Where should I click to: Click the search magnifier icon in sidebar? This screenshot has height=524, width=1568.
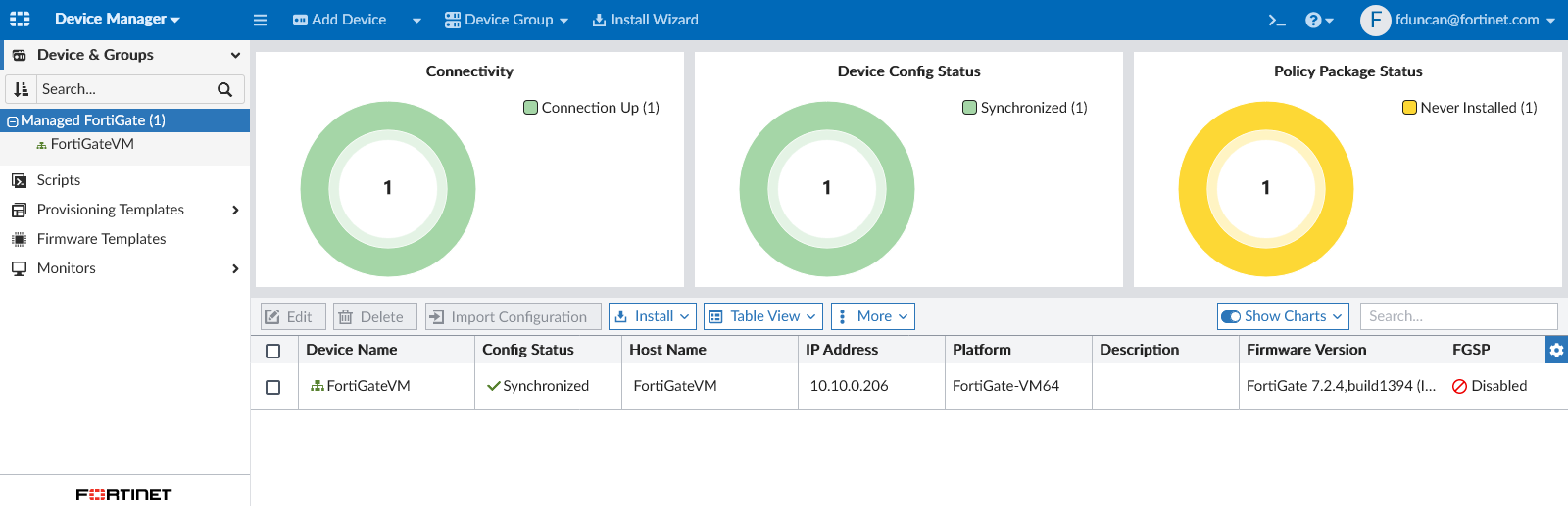[224, 89]
